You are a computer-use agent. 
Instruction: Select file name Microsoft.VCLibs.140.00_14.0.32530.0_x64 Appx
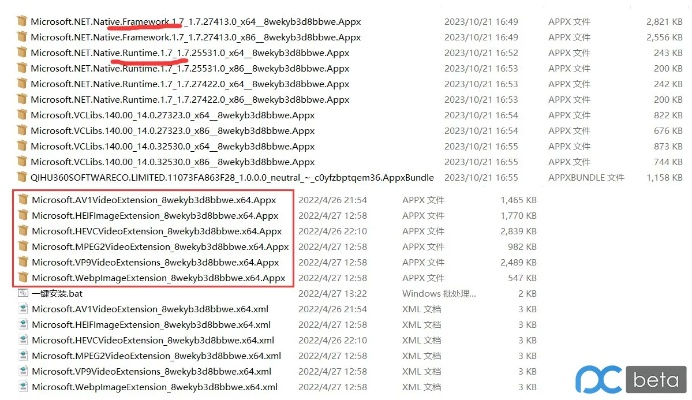173,146
